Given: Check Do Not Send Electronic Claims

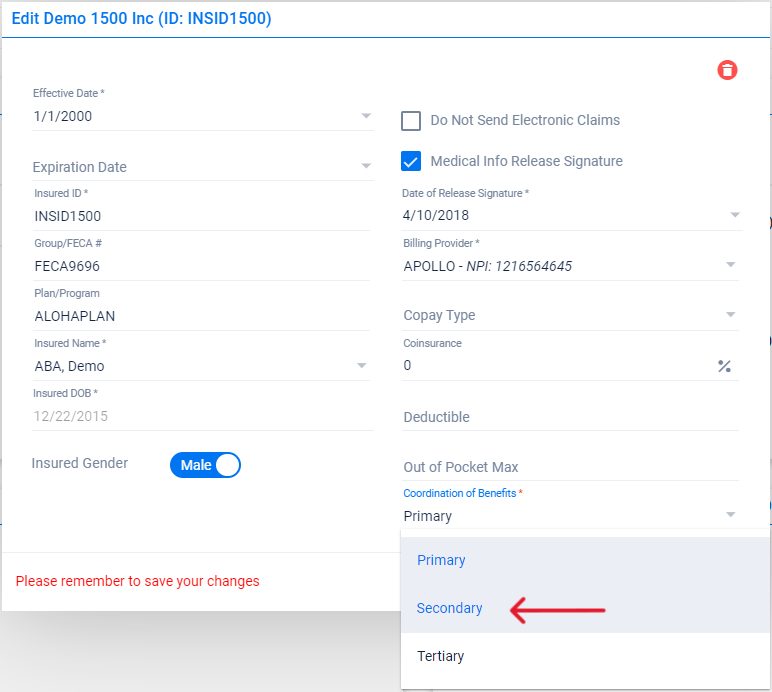Looking at the screenshot, I should (x=411, y=121).
